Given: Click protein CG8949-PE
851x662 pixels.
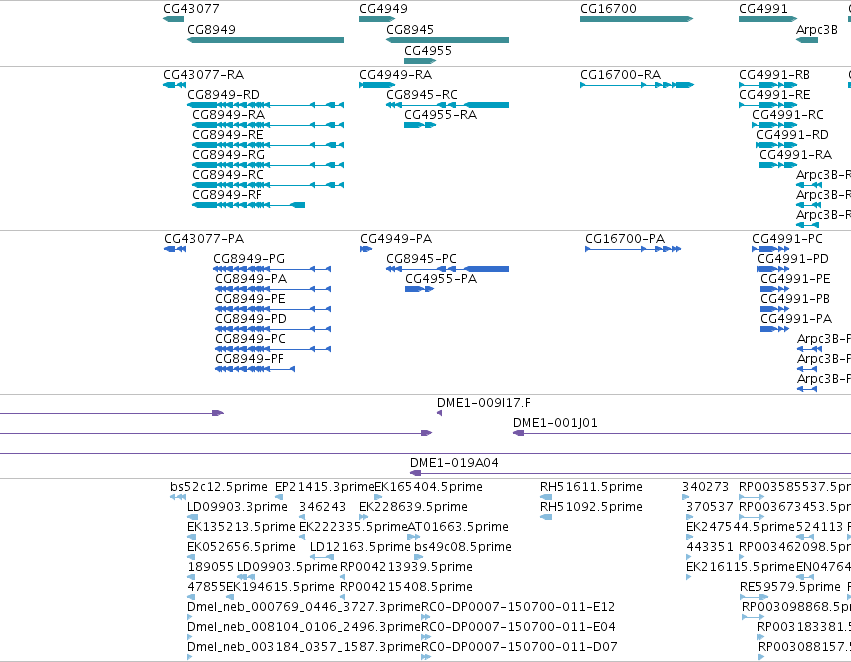Looking at the screenshot, I should (x=250, y=299).
